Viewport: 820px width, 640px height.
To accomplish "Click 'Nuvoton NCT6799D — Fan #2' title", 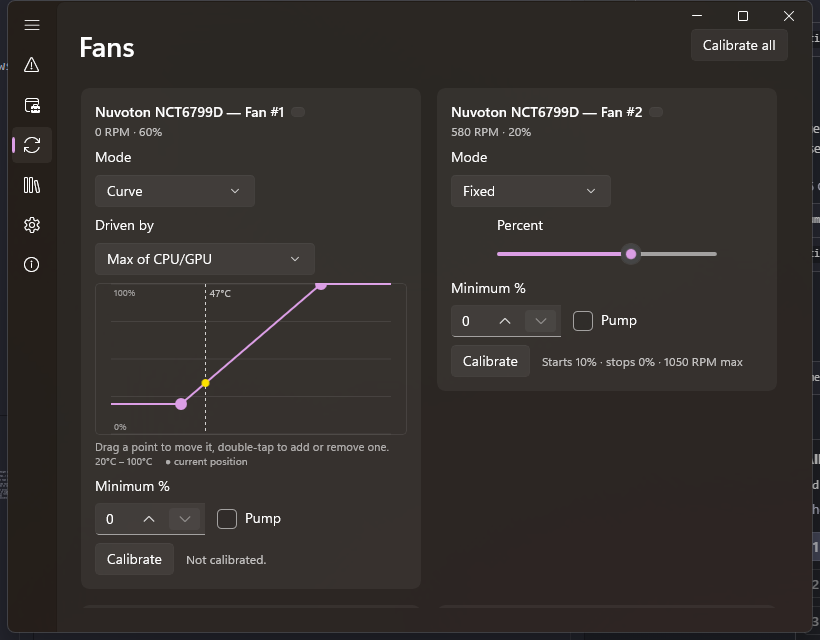I will pos(546,112).
